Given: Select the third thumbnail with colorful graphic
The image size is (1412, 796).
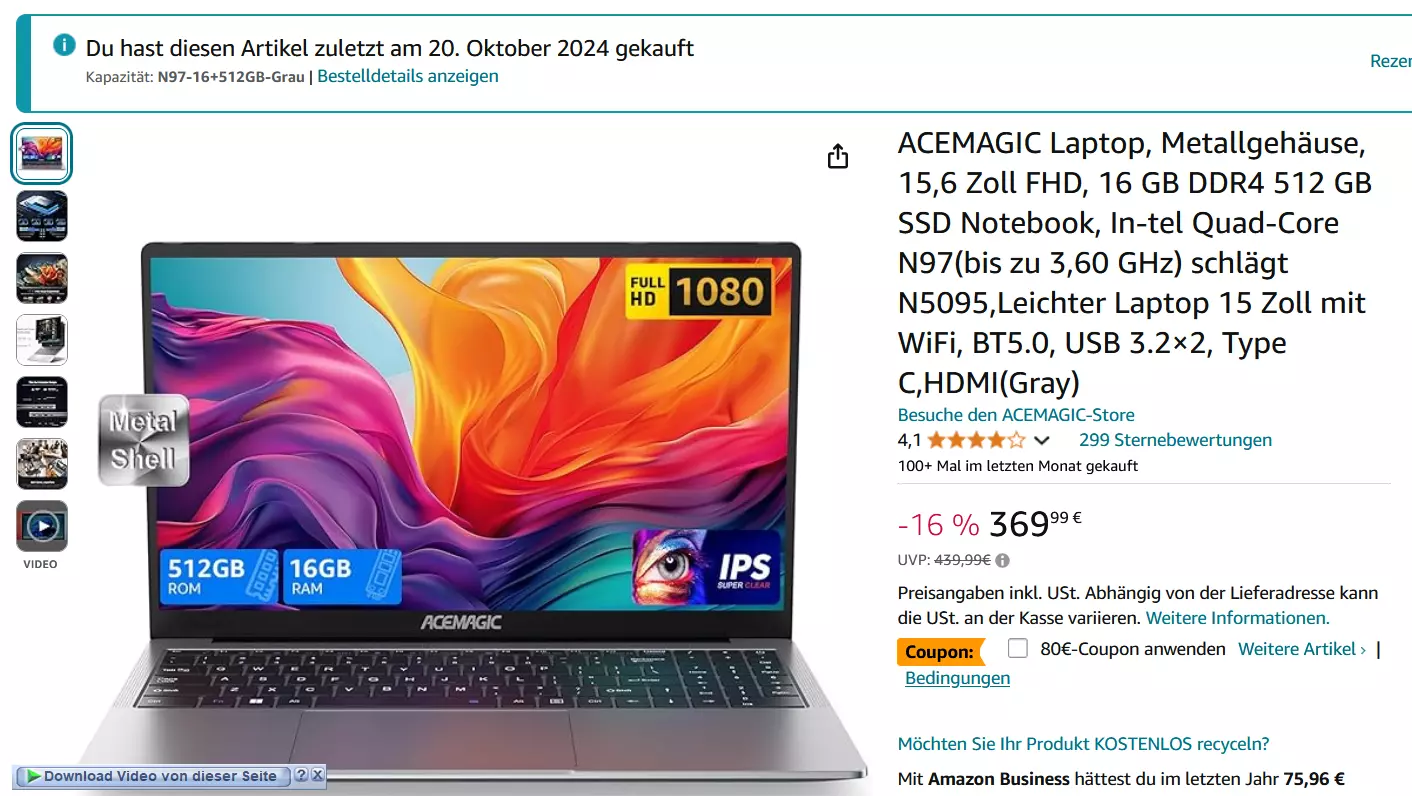Looking at the screenshot, I should [42, 278].
